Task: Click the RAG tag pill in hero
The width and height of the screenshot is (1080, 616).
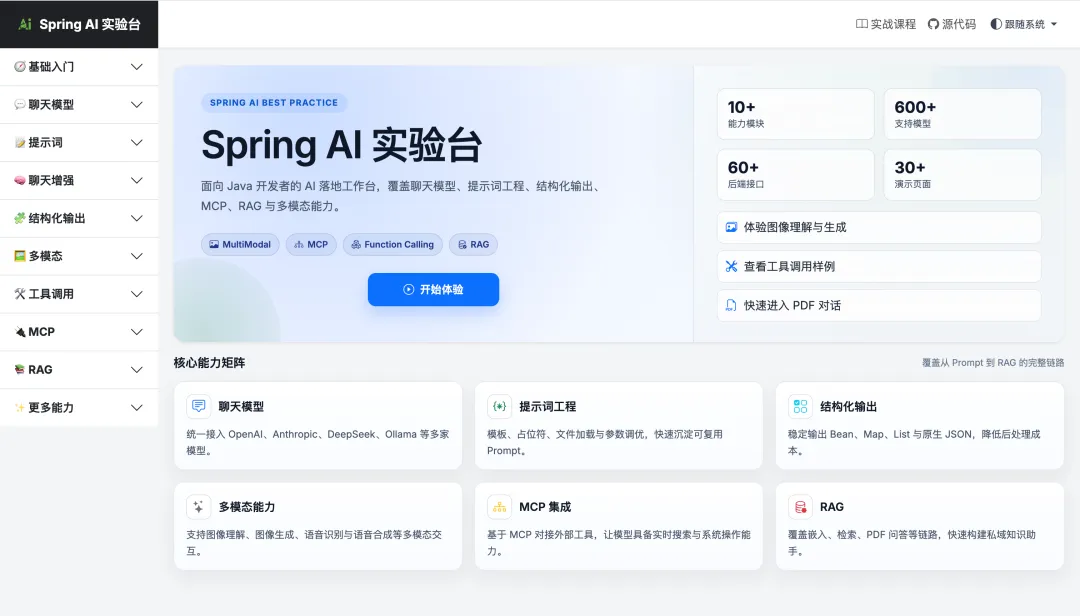Action: pos(473,245)
